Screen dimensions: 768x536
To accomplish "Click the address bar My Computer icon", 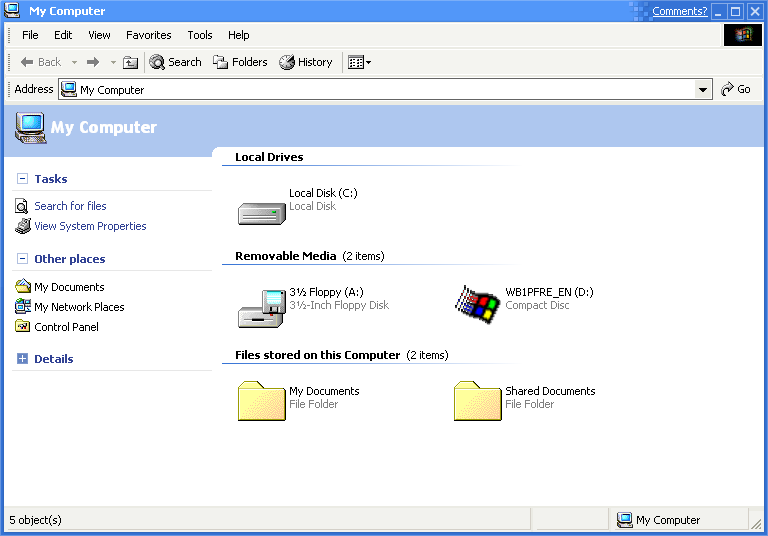I will pos(69,90).
